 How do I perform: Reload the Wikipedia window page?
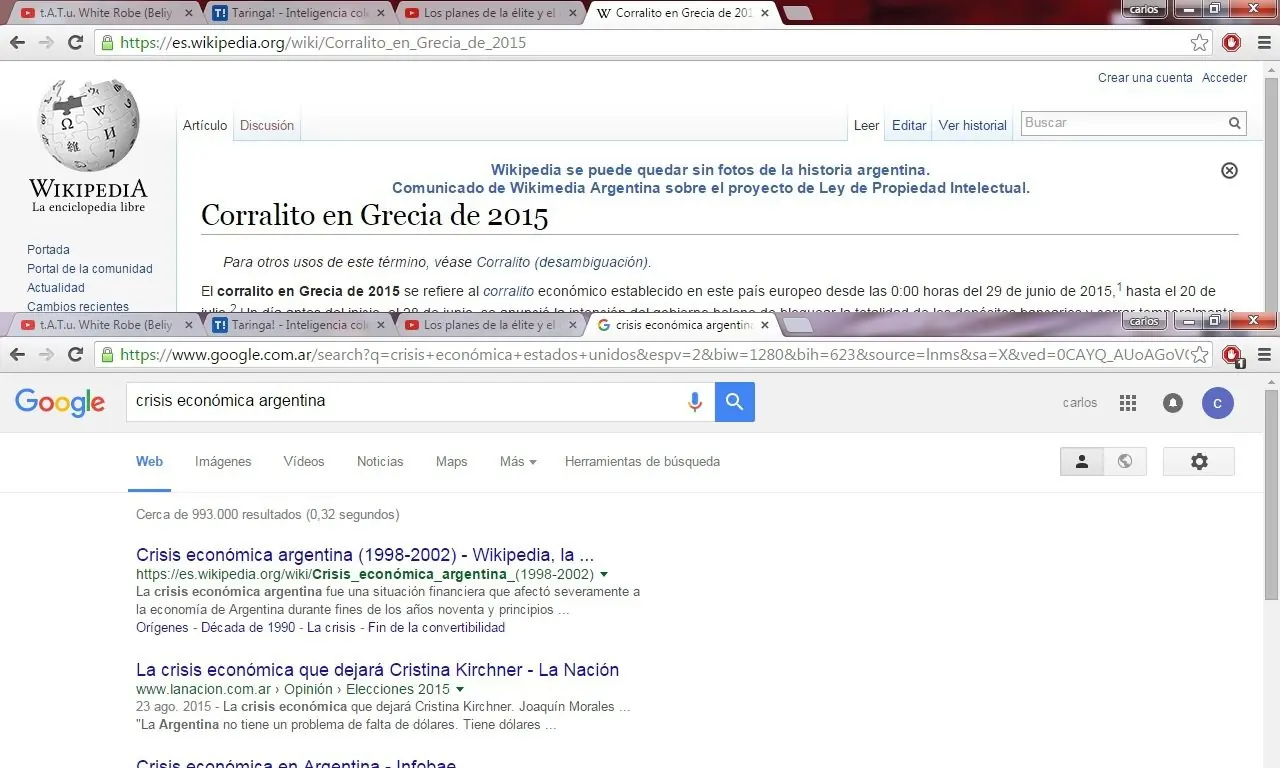(x=75, y=43)
